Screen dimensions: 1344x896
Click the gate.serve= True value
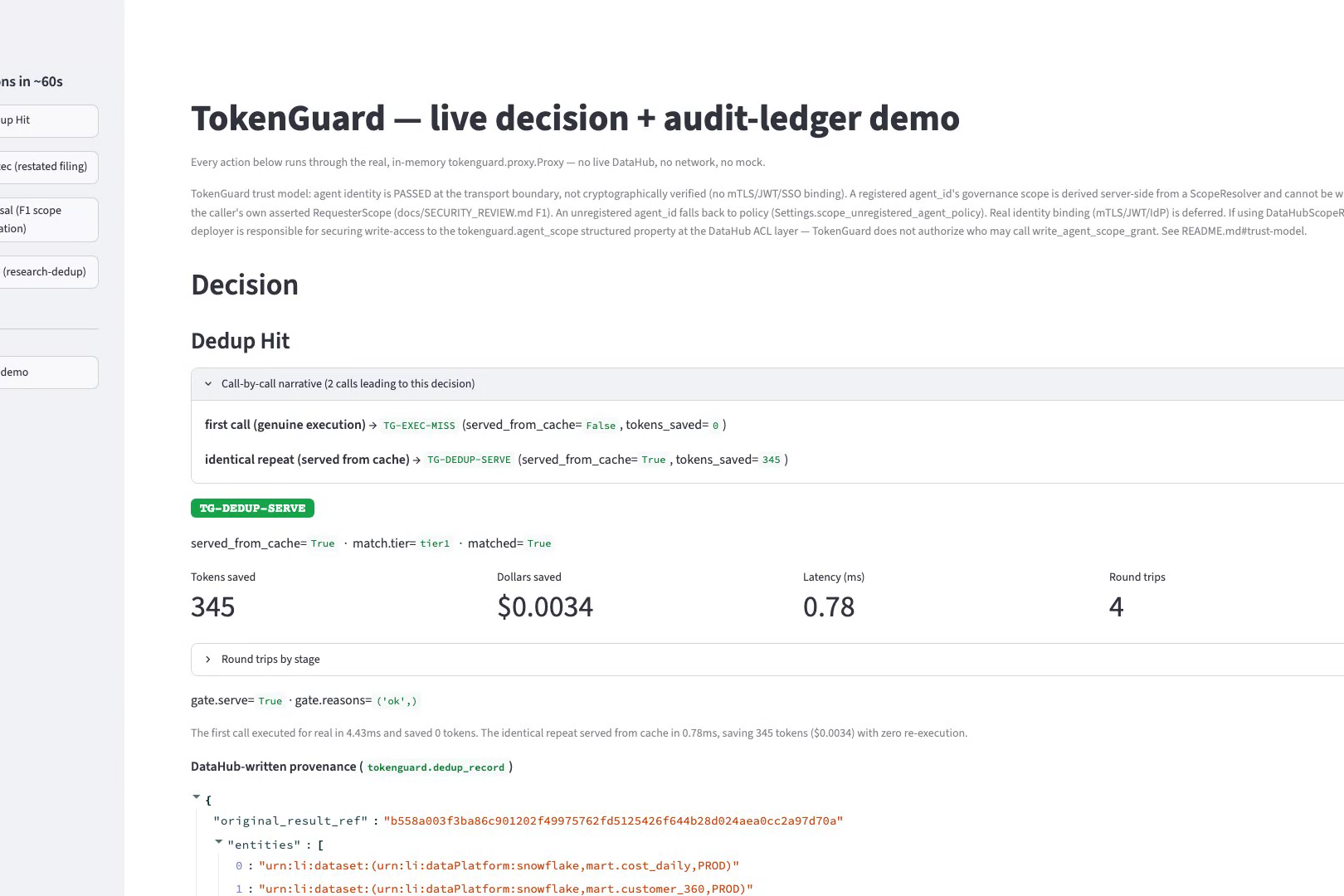[270, 702]
